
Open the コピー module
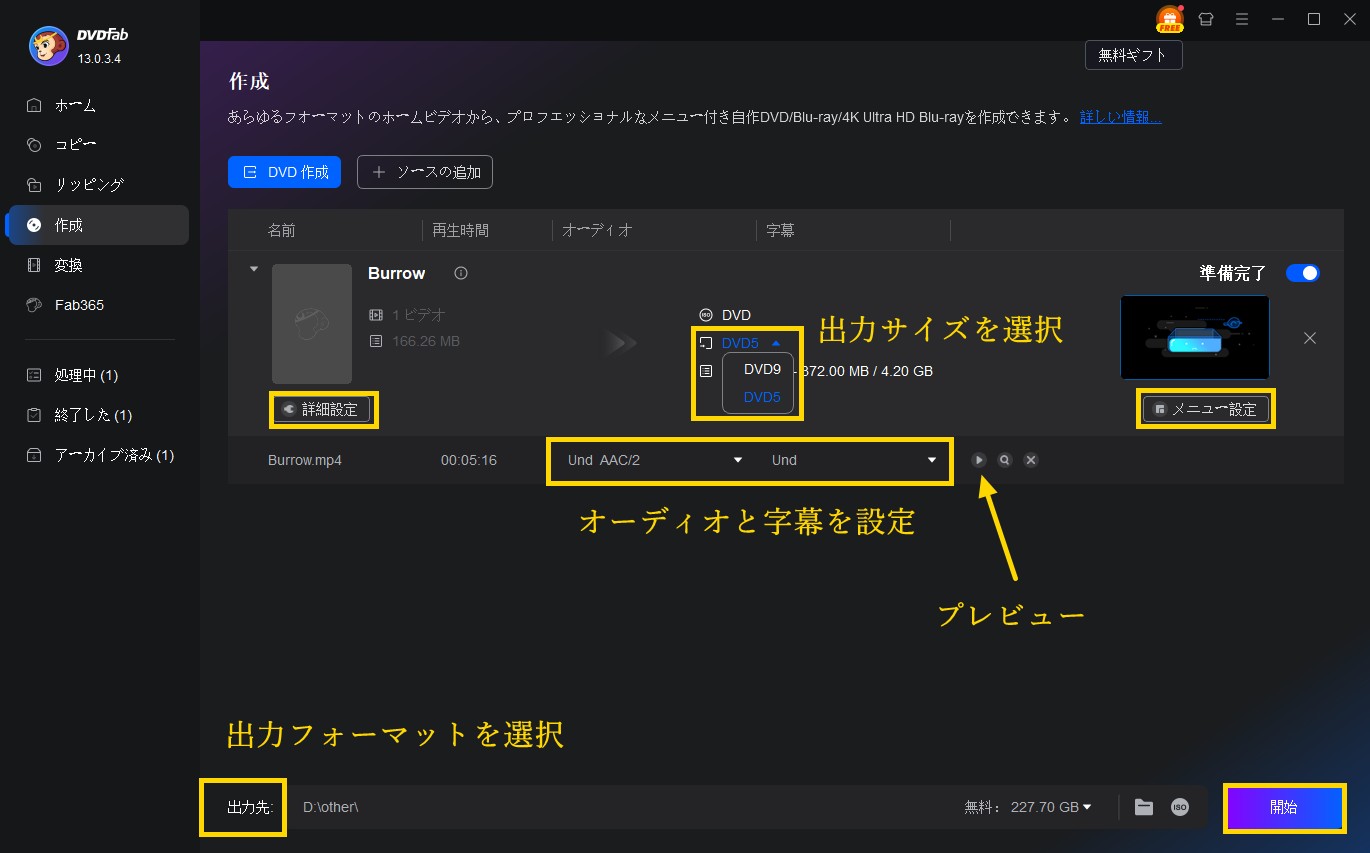[96, 145]
